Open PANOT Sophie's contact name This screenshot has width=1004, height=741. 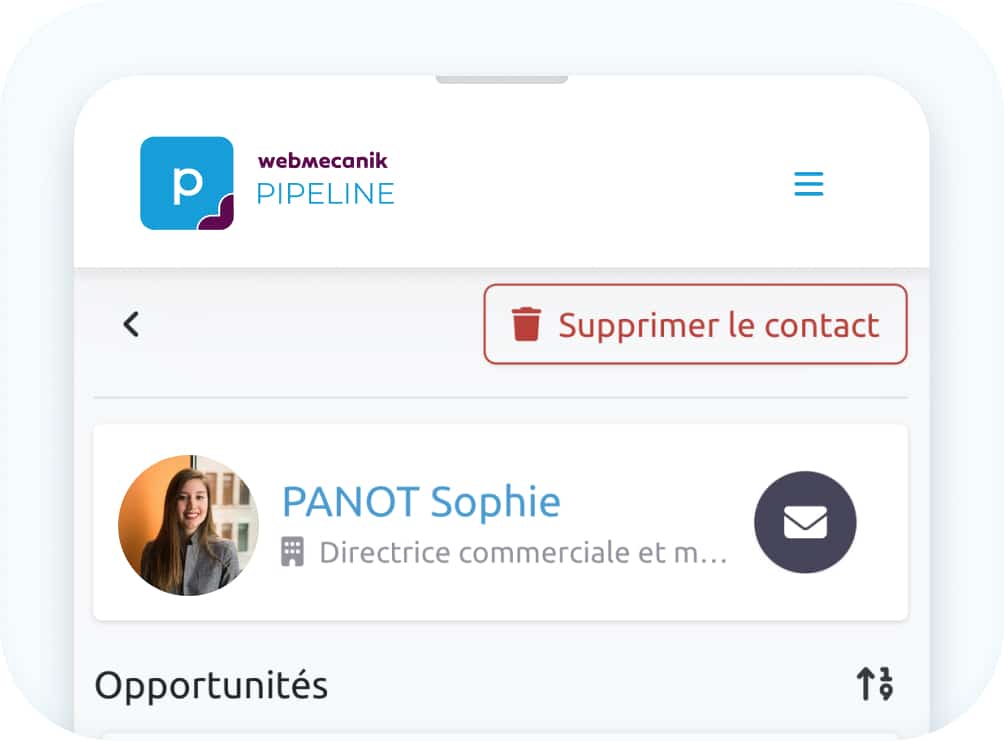pyautogui.click(x=420, y=501)
